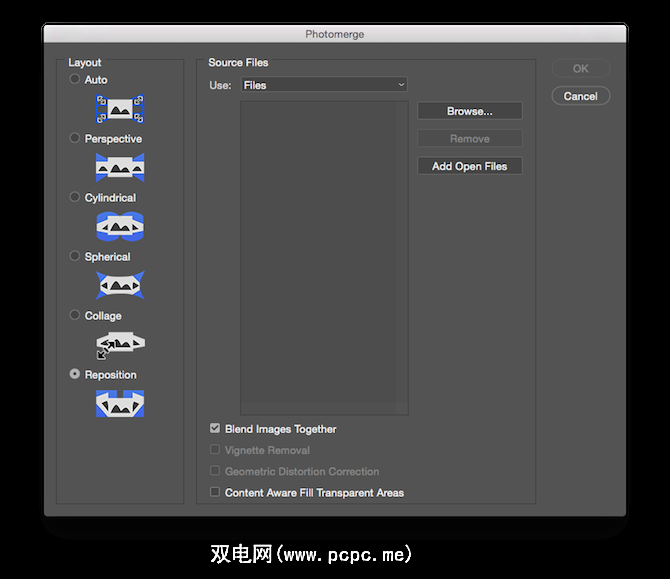Click the Cylindrical layout preview icon
Screen dimensions: 670x579
point(120,226)
